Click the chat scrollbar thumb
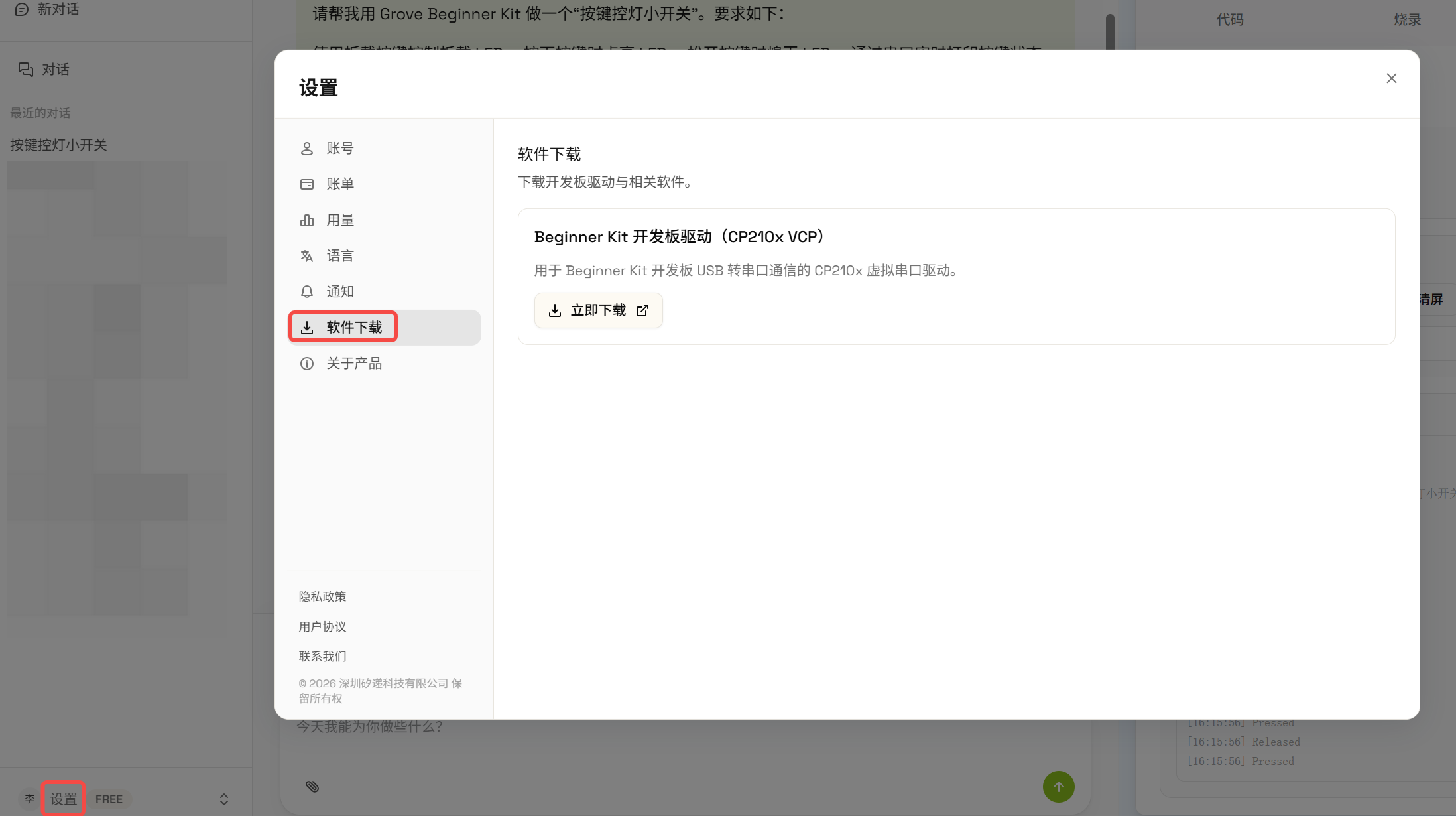 (1110, 31)
